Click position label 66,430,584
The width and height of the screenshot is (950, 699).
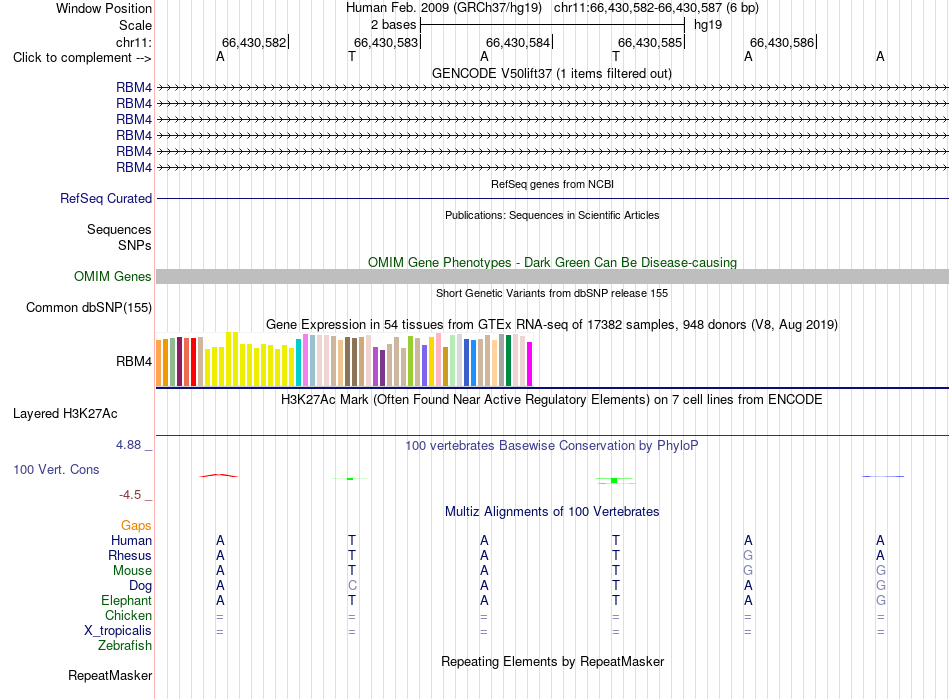[x=518, y=42]
